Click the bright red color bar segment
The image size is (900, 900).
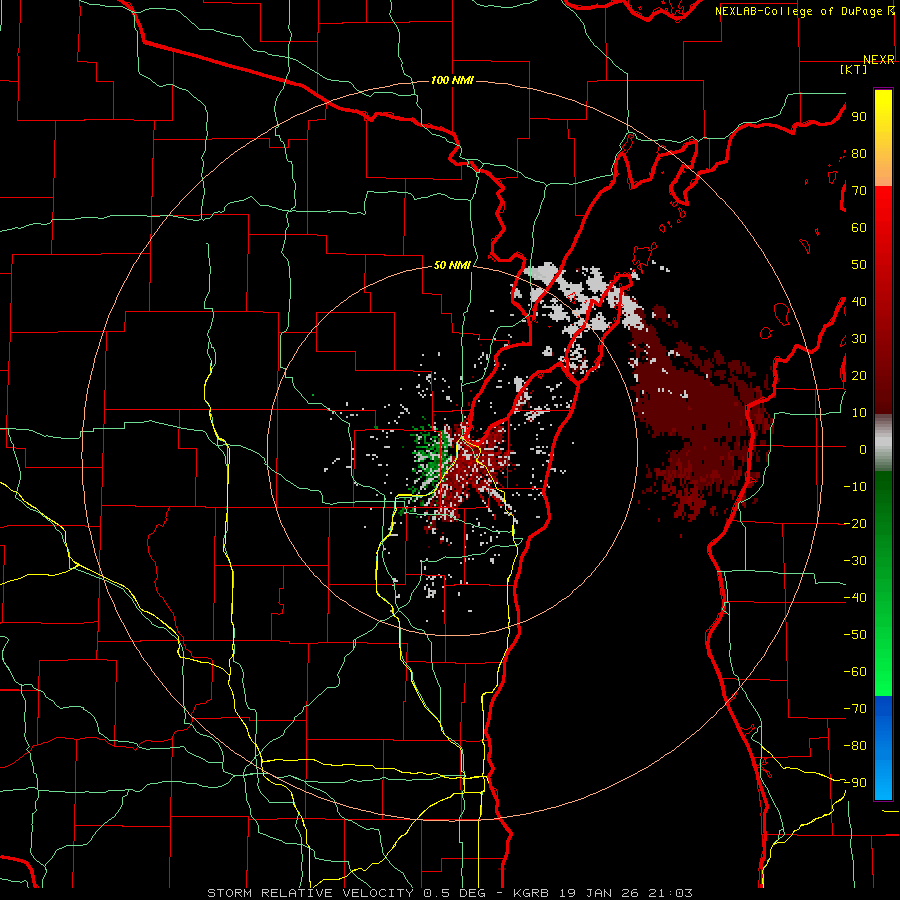(x=883, y=209)
